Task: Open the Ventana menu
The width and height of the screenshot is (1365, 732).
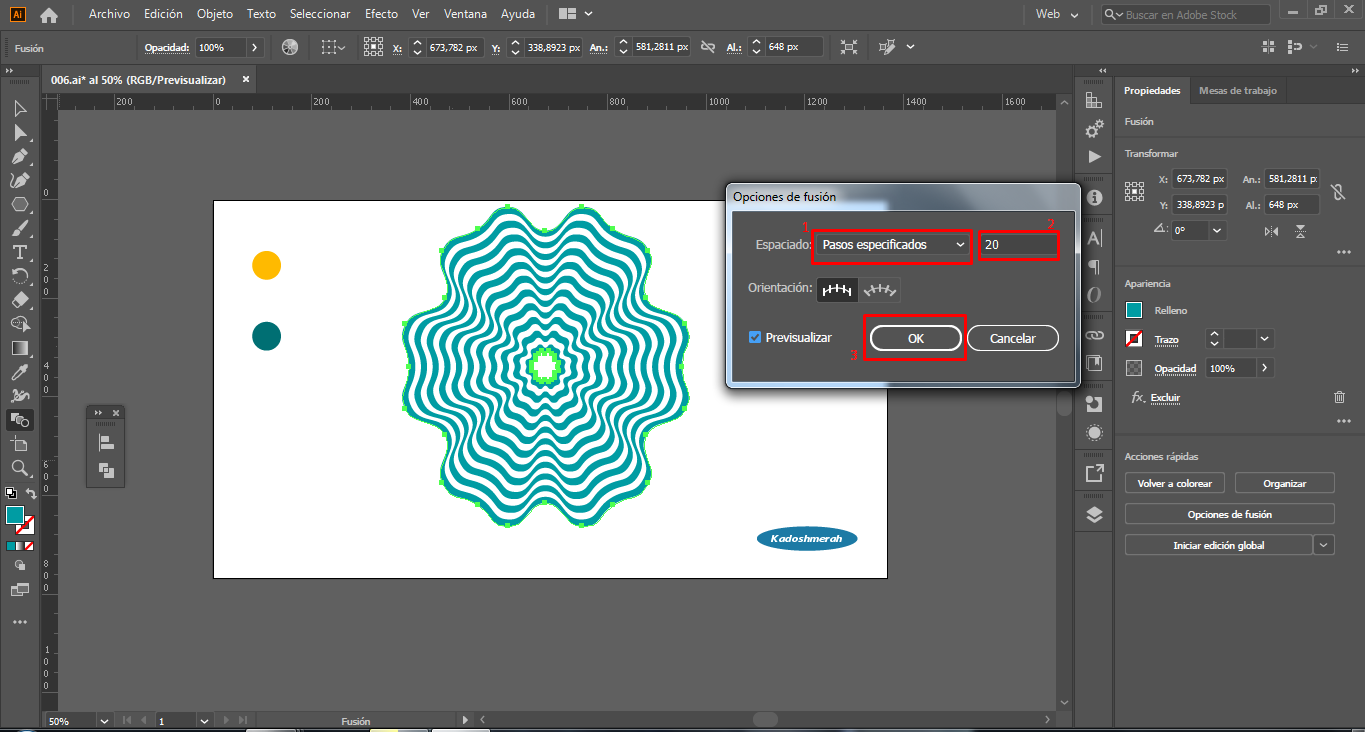Action: point(465,14)
